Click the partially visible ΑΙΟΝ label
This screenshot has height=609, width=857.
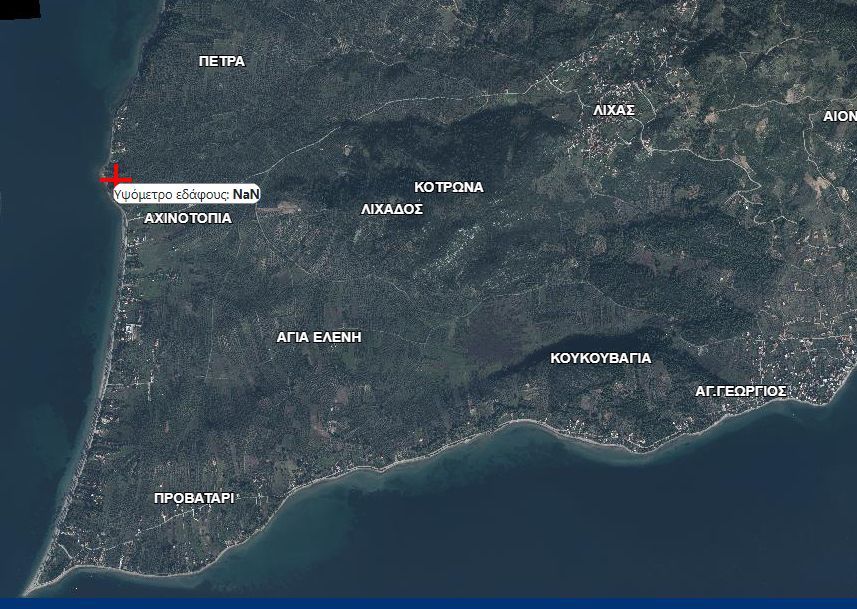pos(839,116)
